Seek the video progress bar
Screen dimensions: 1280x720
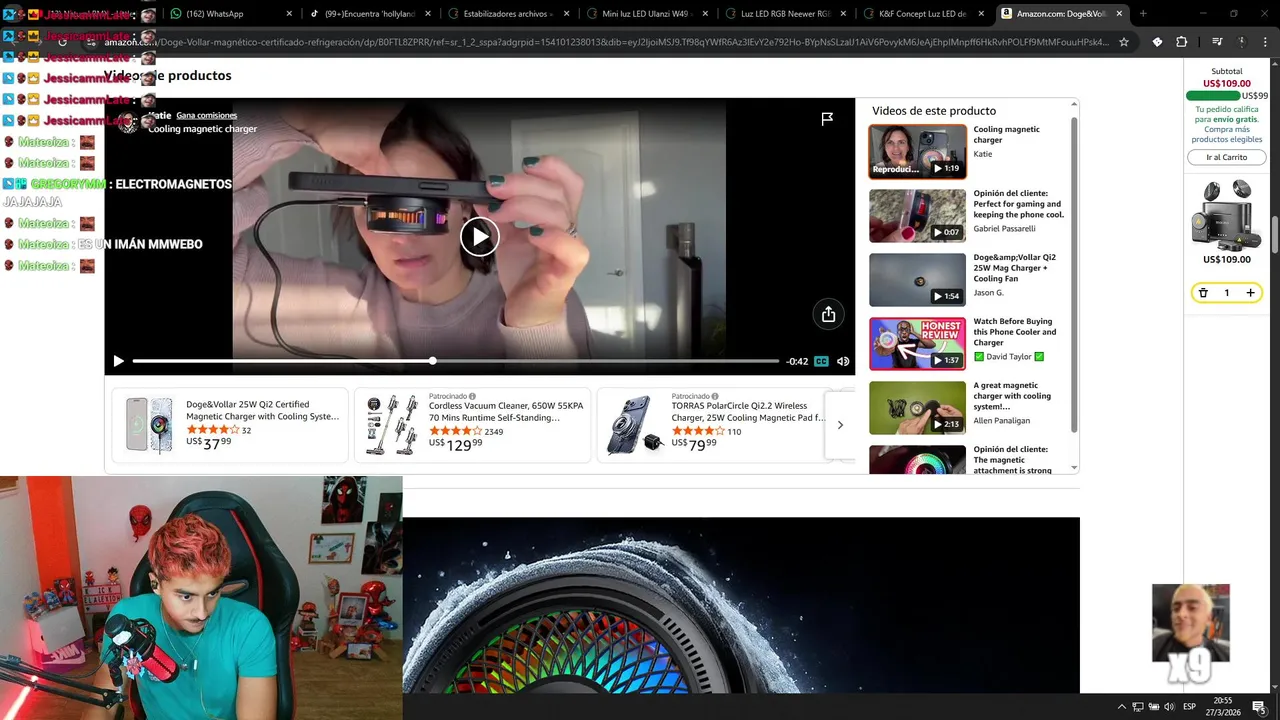point(455,361)
